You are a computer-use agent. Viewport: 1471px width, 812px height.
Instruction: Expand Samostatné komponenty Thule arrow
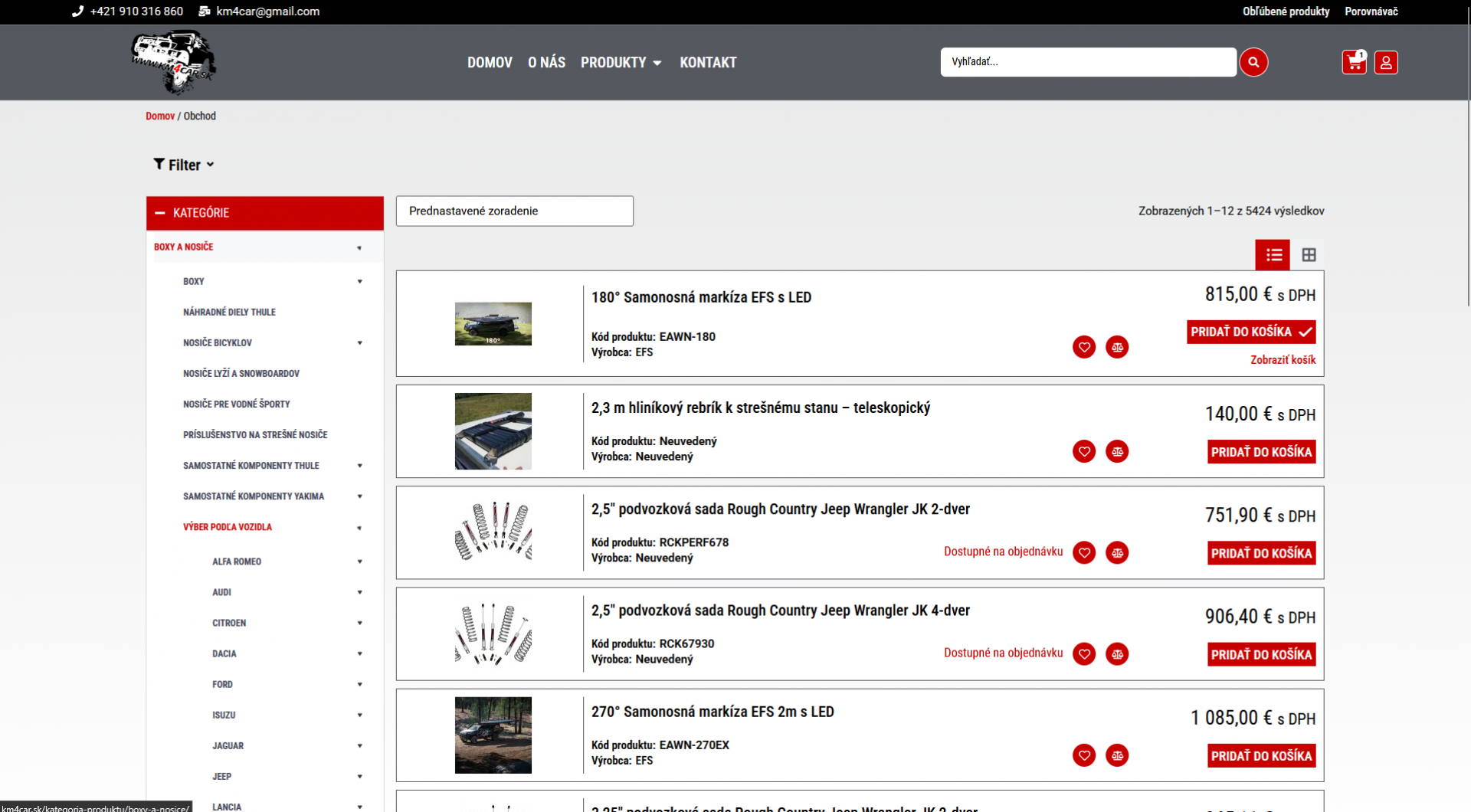coord(359,465)
